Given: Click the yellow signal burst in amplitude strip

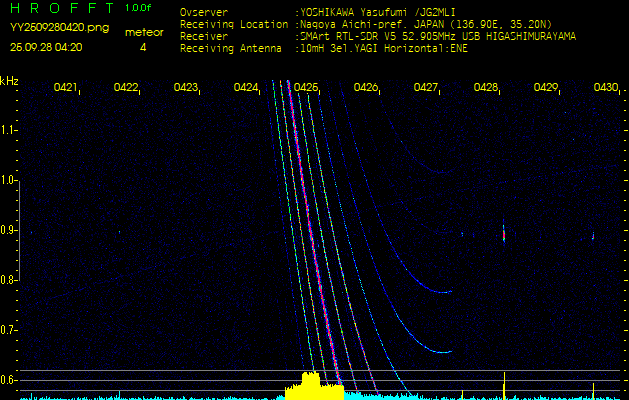Looking at the screenshot, I should click(313, 386).
